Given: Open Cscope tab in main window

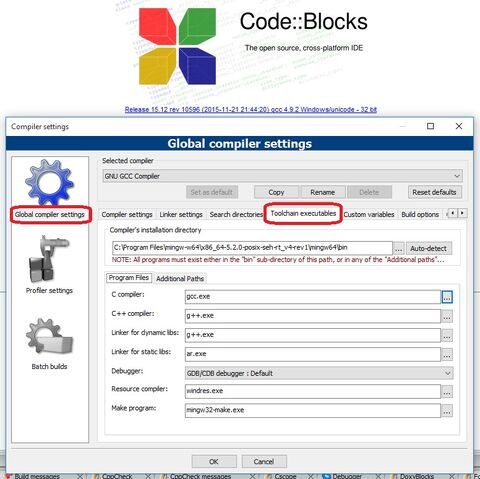Looking at the screenshot, I should 285,476.
